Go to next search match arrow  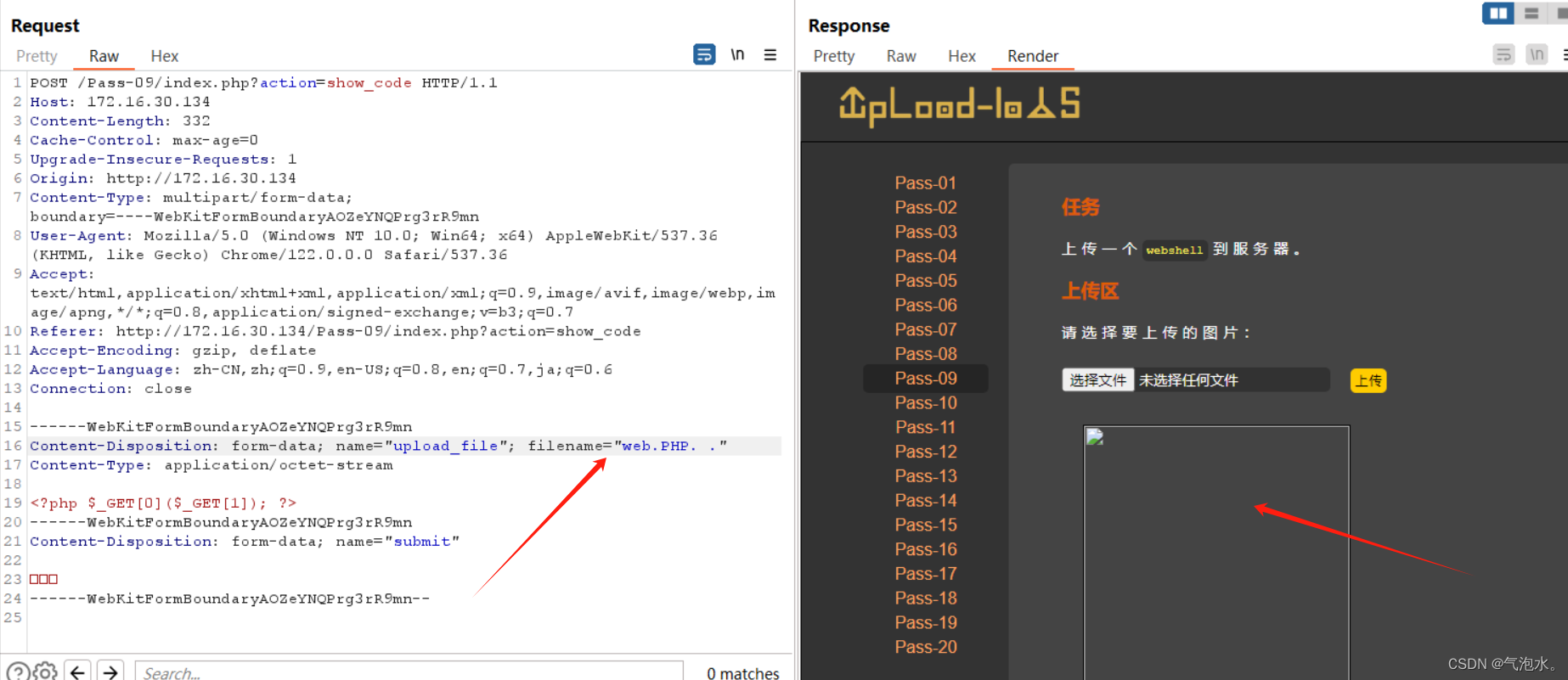[110, 672]
